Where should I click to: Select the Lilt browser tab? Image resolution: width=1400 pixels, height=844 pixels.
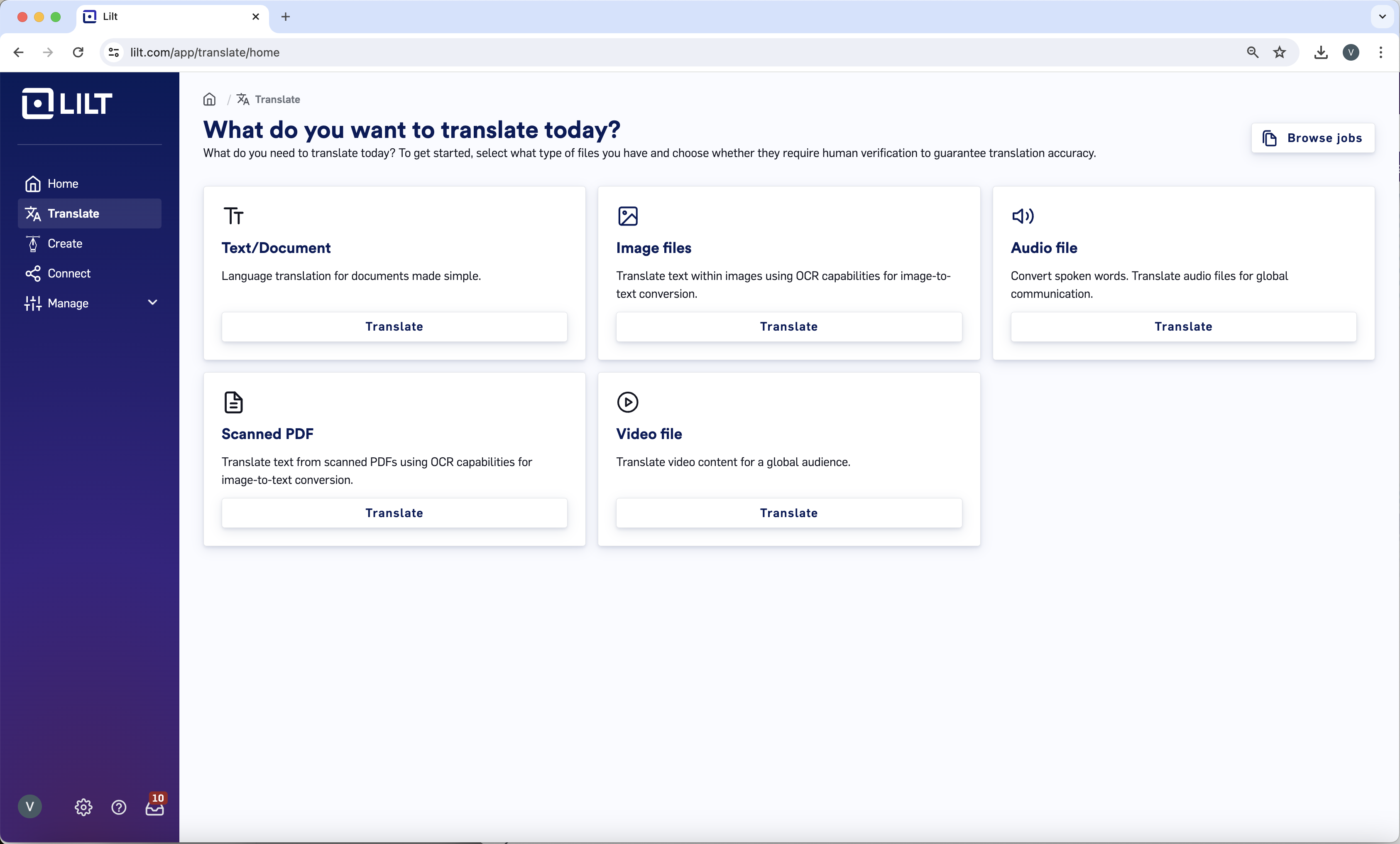click(x=172, y=17)
